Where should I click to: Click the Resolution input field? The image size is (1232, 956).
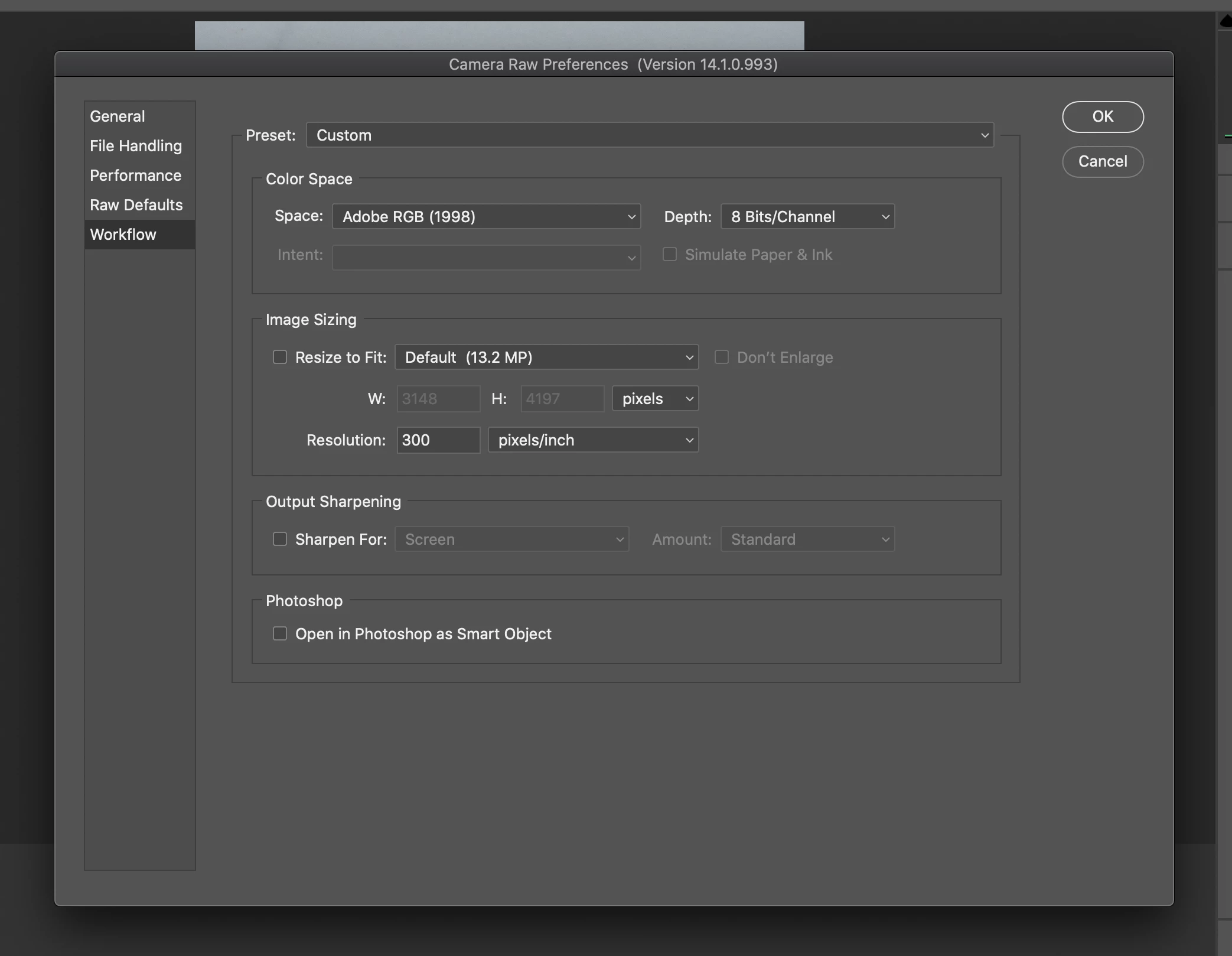pos(438,440)
